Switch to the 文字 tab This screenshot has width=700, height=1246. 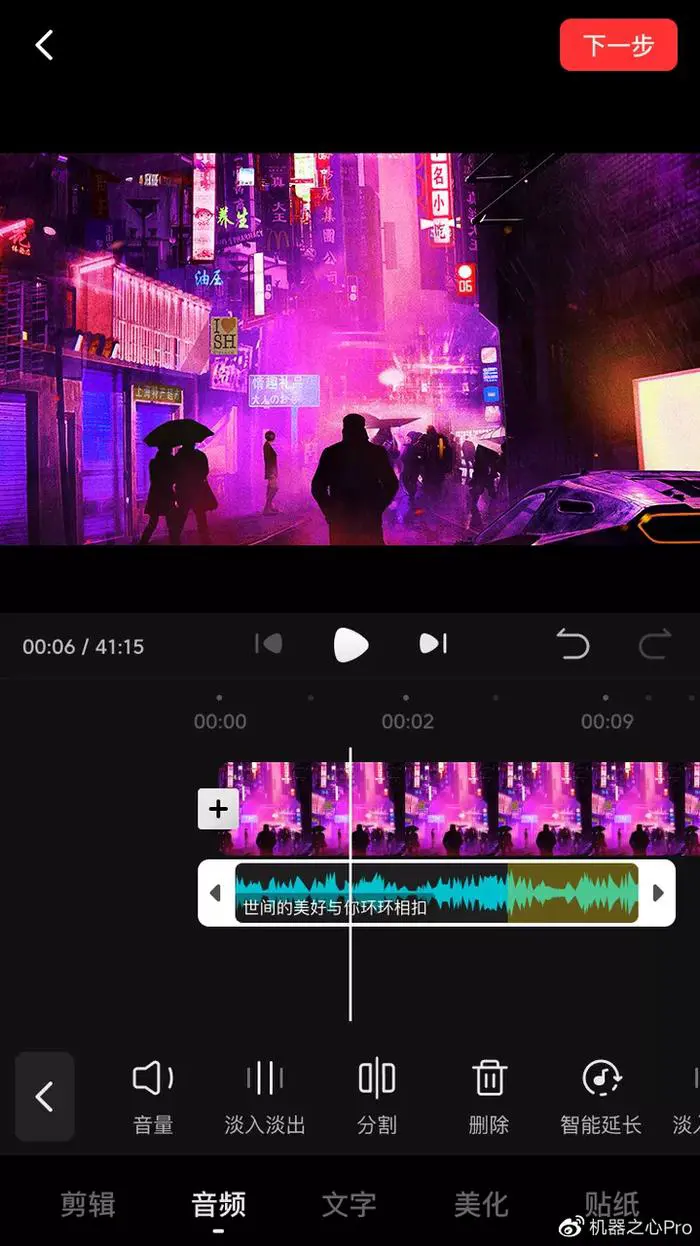[x=349, y=1204]
